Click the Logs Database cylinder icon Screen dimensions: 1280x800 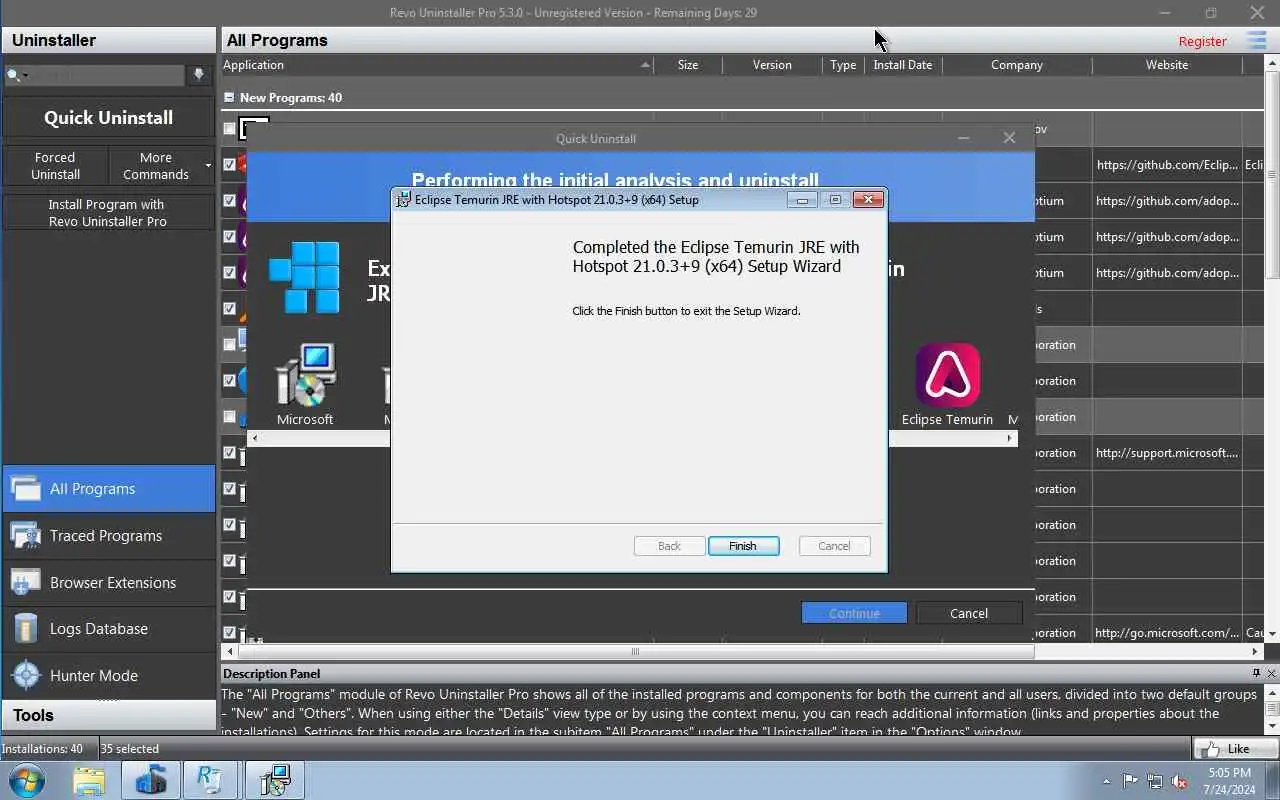(26, 628)
